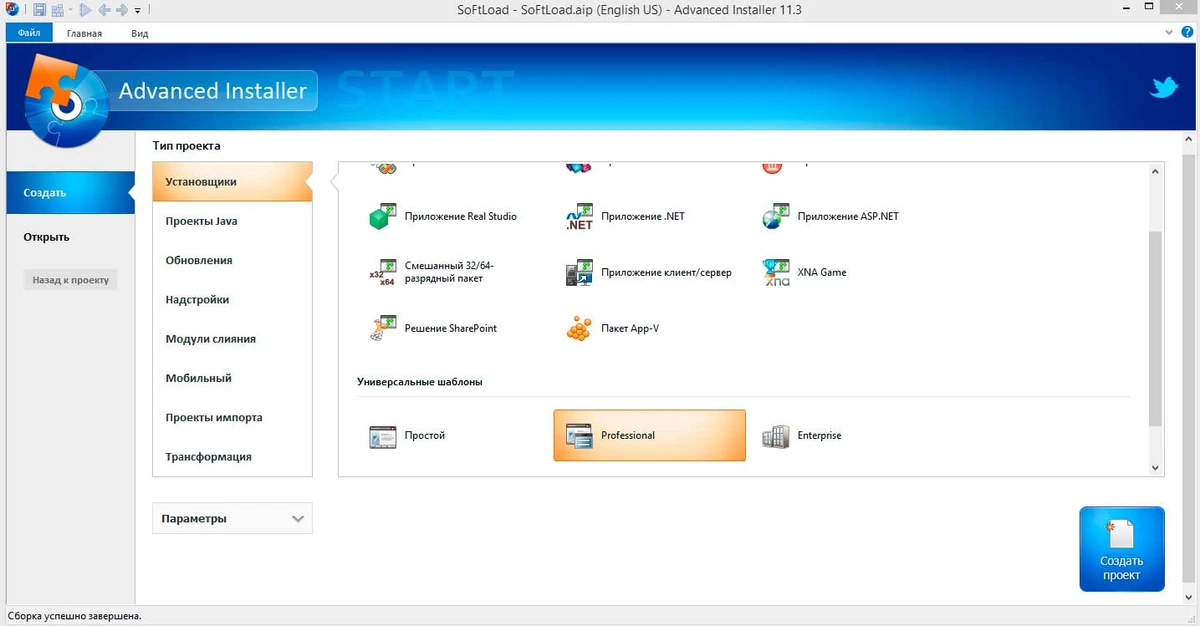Switch to the Вид ribbon tab
This screenshot has width=1200, height=626.
[x=140, y=33]
